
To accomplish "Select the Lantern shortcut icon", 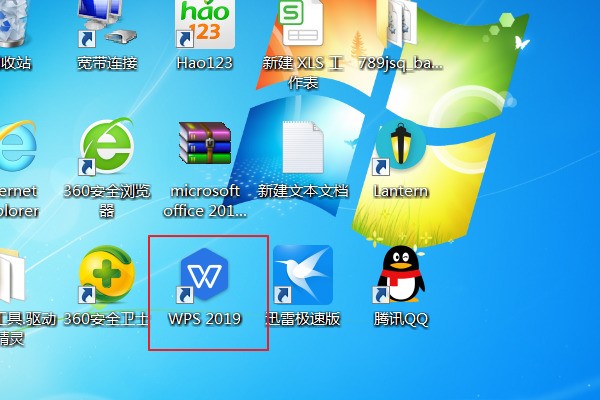I will pos(400,146).
